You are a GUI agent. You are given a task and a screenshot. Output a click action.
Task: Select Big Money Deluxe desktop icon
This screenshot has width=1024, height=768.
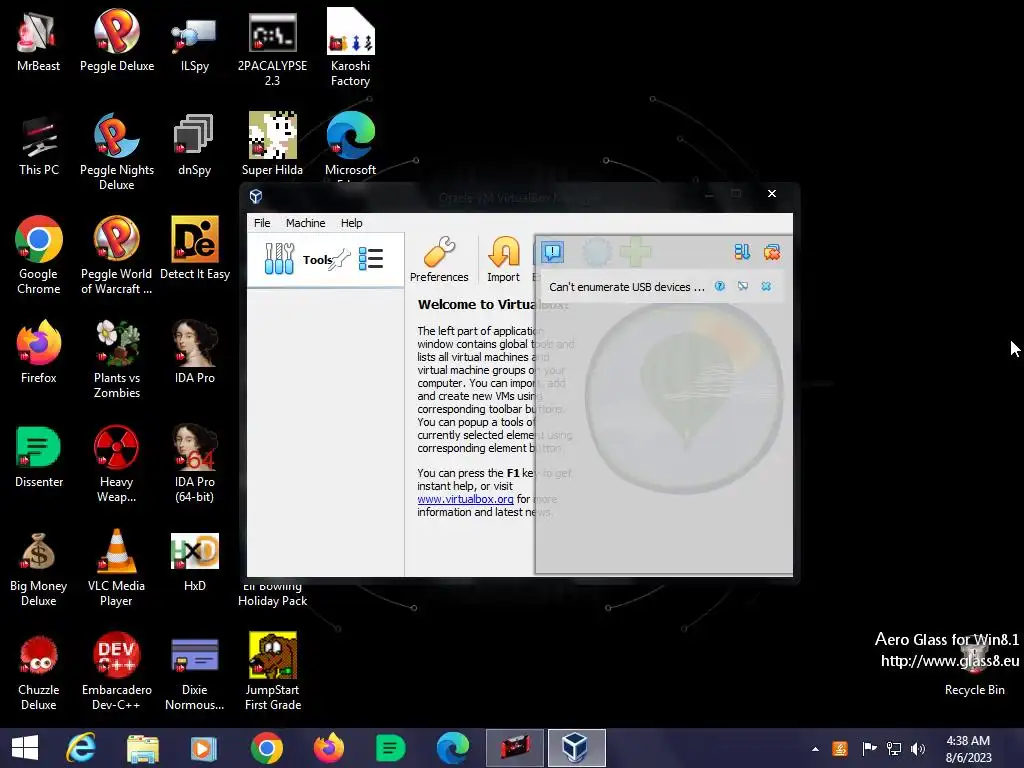(x=39, y=568)
